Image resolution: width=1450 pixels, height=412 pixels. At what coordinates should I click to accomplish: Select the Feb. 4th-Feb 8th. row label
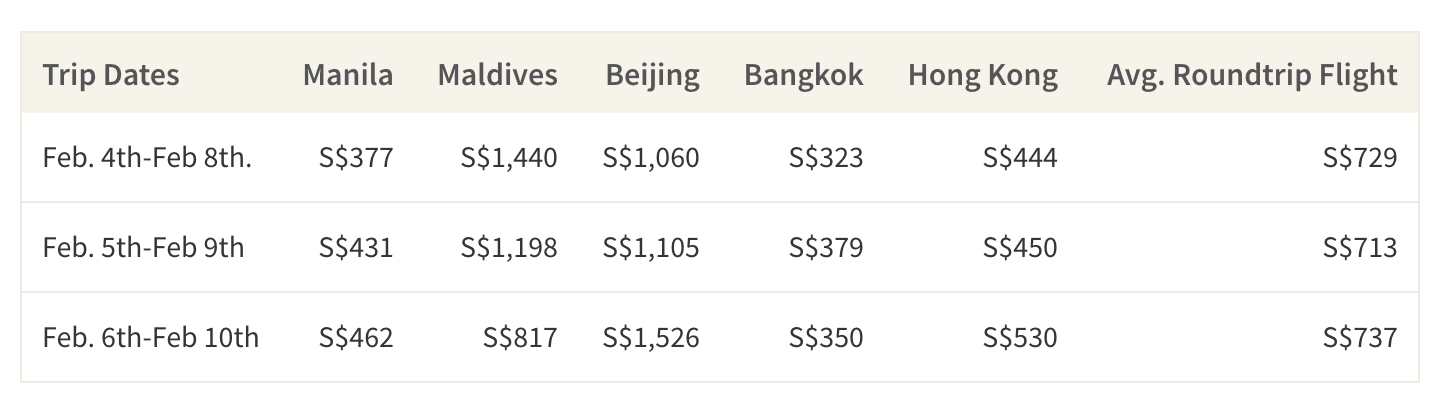(x=147, y=157)
